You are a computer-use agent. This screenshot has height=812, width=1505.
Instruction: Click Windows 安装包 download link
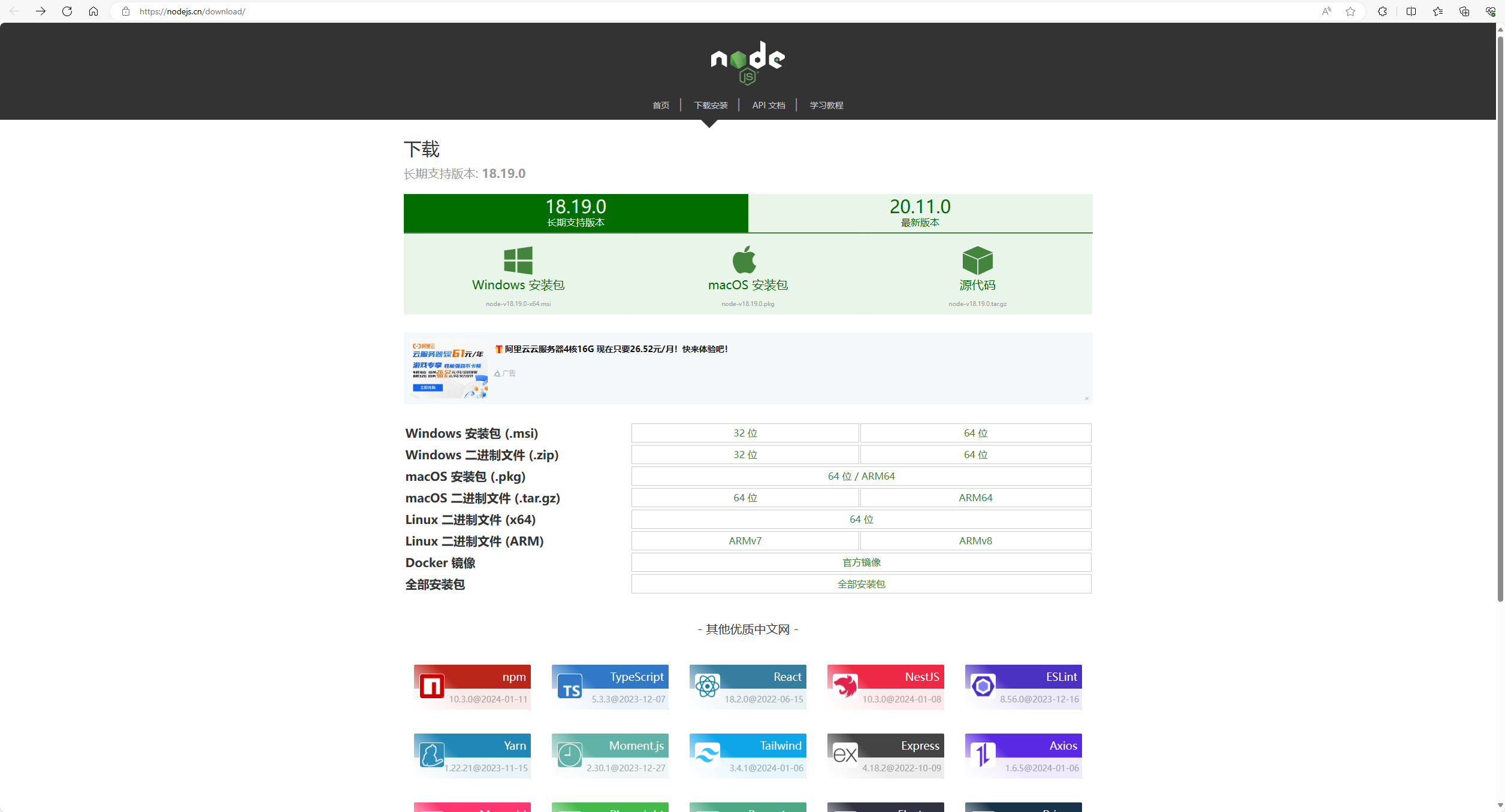[518, 285]
